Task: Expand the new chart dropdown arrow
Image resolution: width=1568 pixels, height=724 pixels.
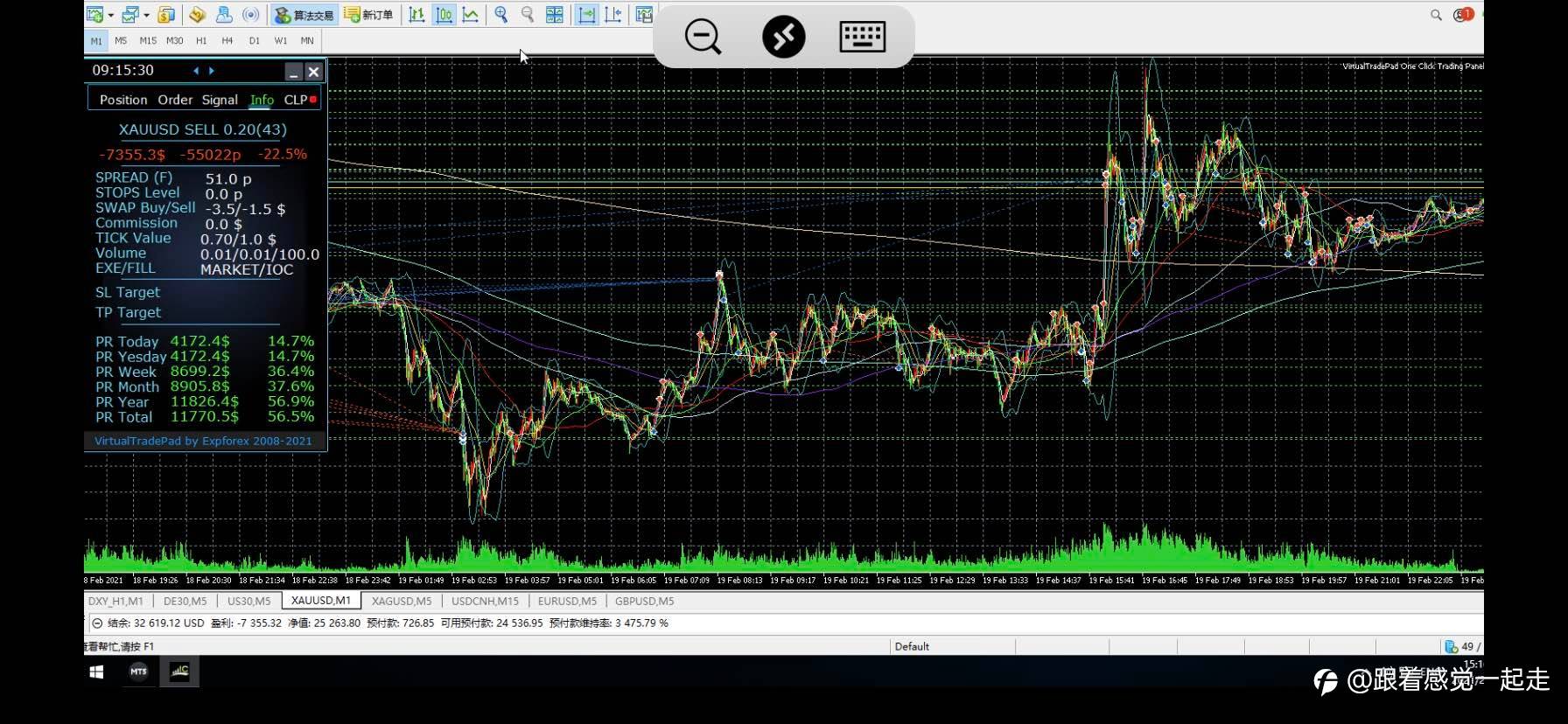Action: [x=111, y=16]
